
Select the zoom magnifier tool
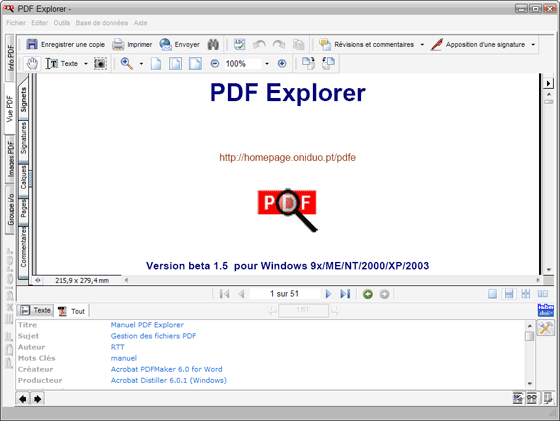pos(127,64)
